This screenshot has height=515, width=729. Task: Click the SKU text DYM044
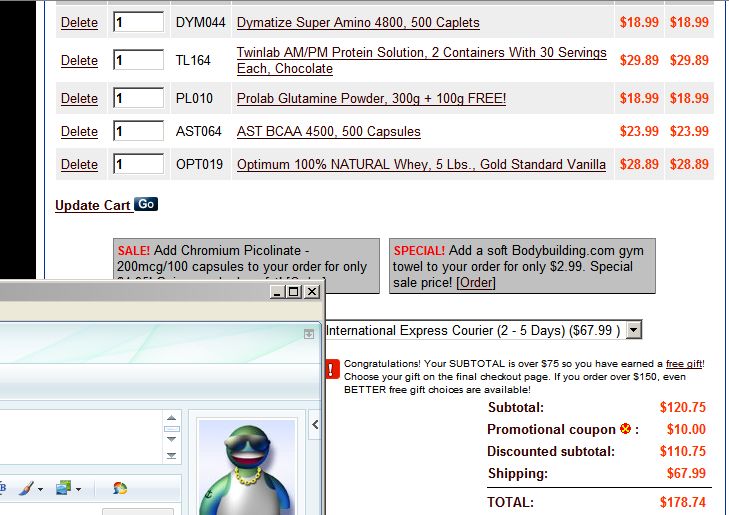[x=200, y=22]
